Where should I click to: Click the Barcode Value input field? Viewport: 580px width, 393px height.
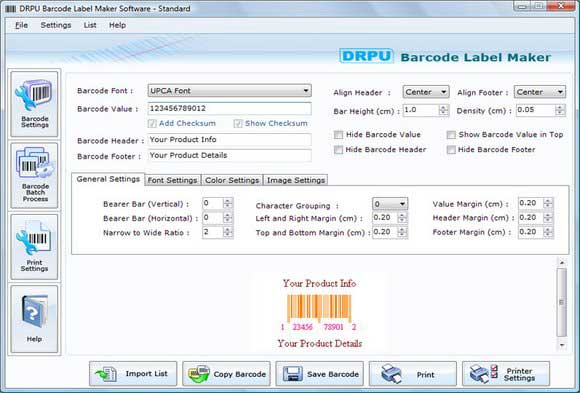point(229,108)
